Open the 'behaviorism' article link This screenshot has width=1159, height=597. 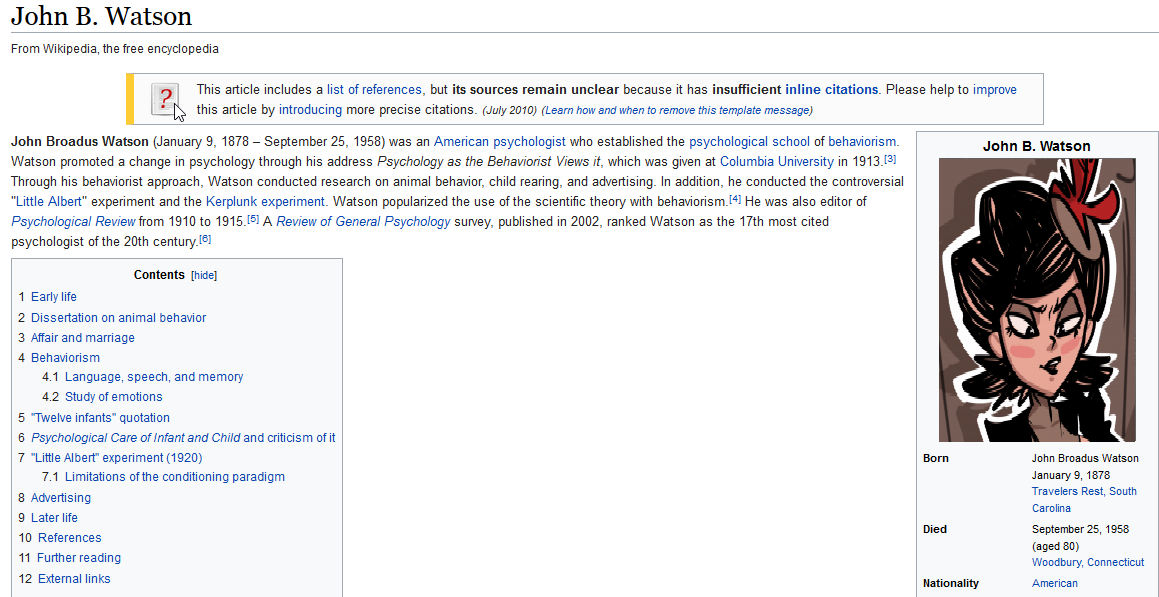pyautogui.click(x=862, y=142)
